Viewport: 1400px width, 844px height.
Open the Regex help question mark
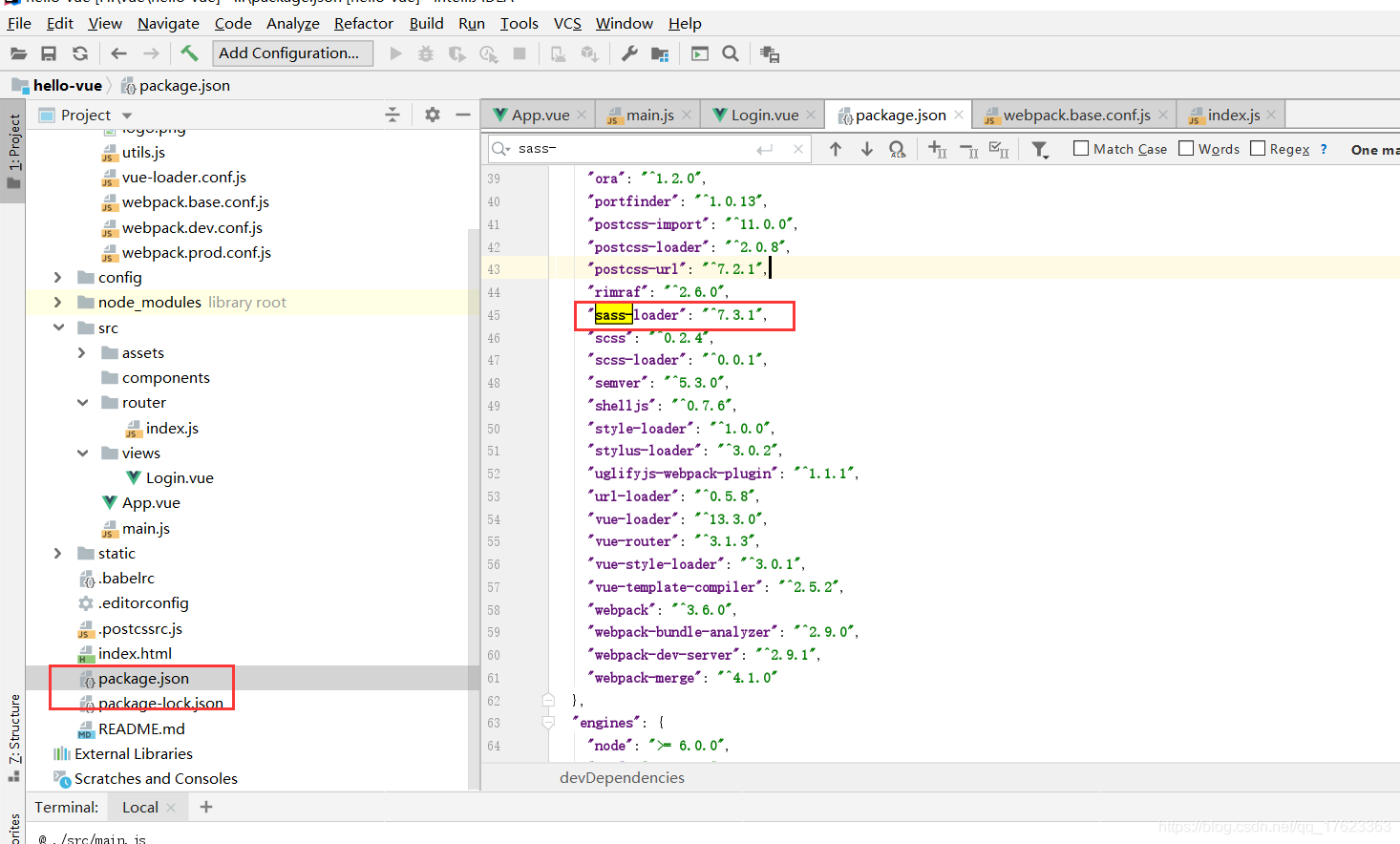pos(1324,149)
